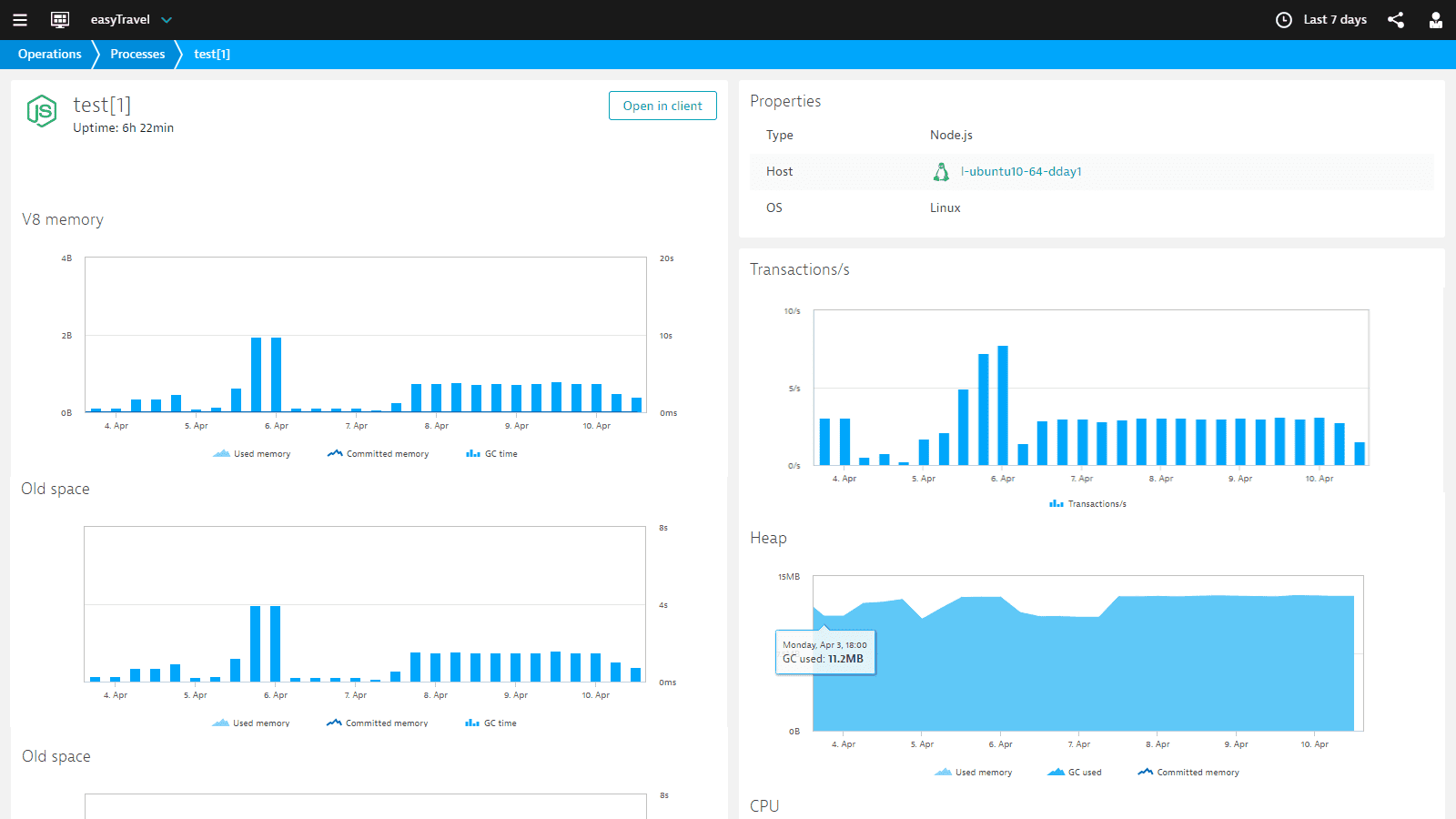Click the dashboard monitor icon

60,19
